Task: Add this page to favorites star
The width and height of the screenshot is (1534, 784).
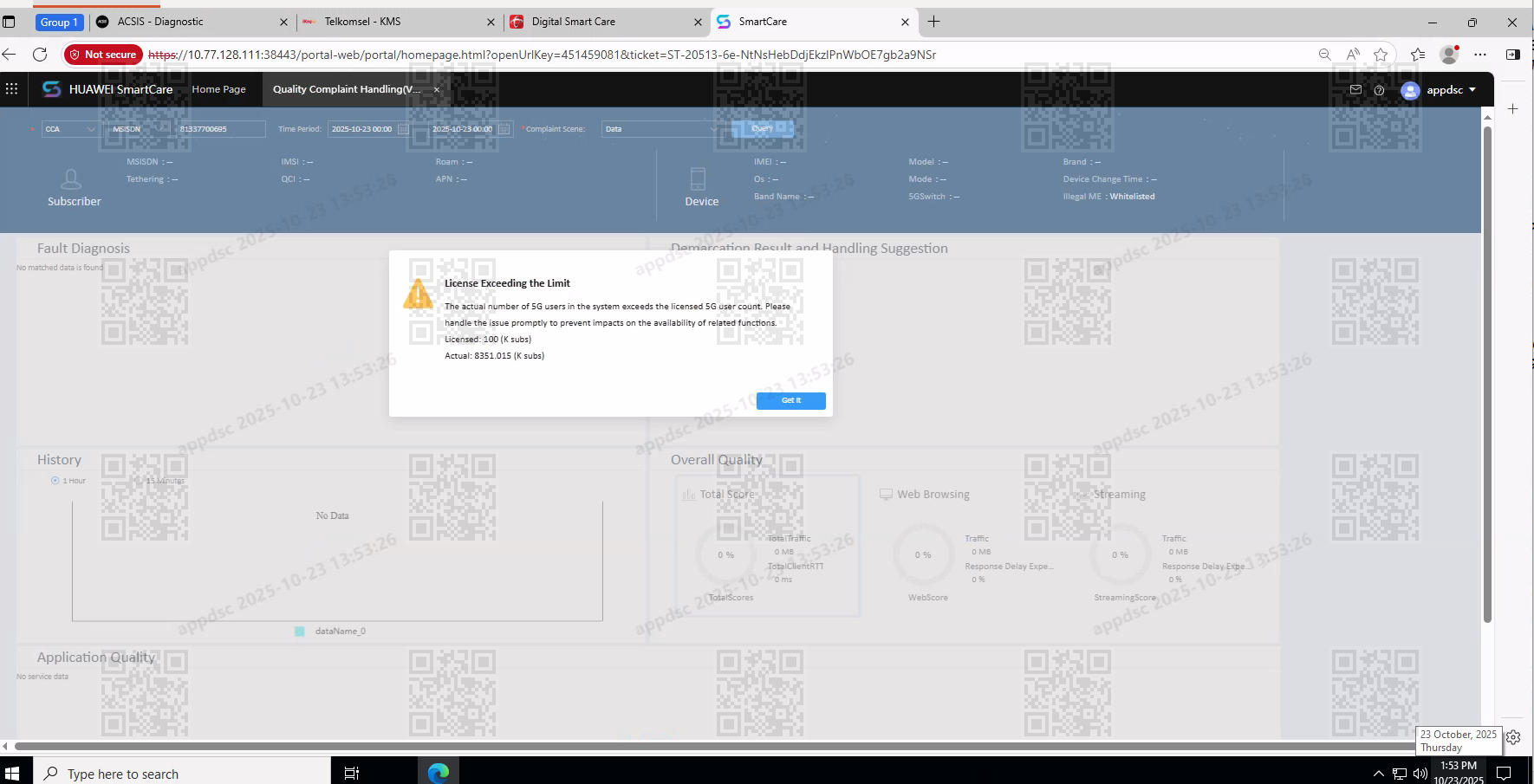Action: point(1381,55)
